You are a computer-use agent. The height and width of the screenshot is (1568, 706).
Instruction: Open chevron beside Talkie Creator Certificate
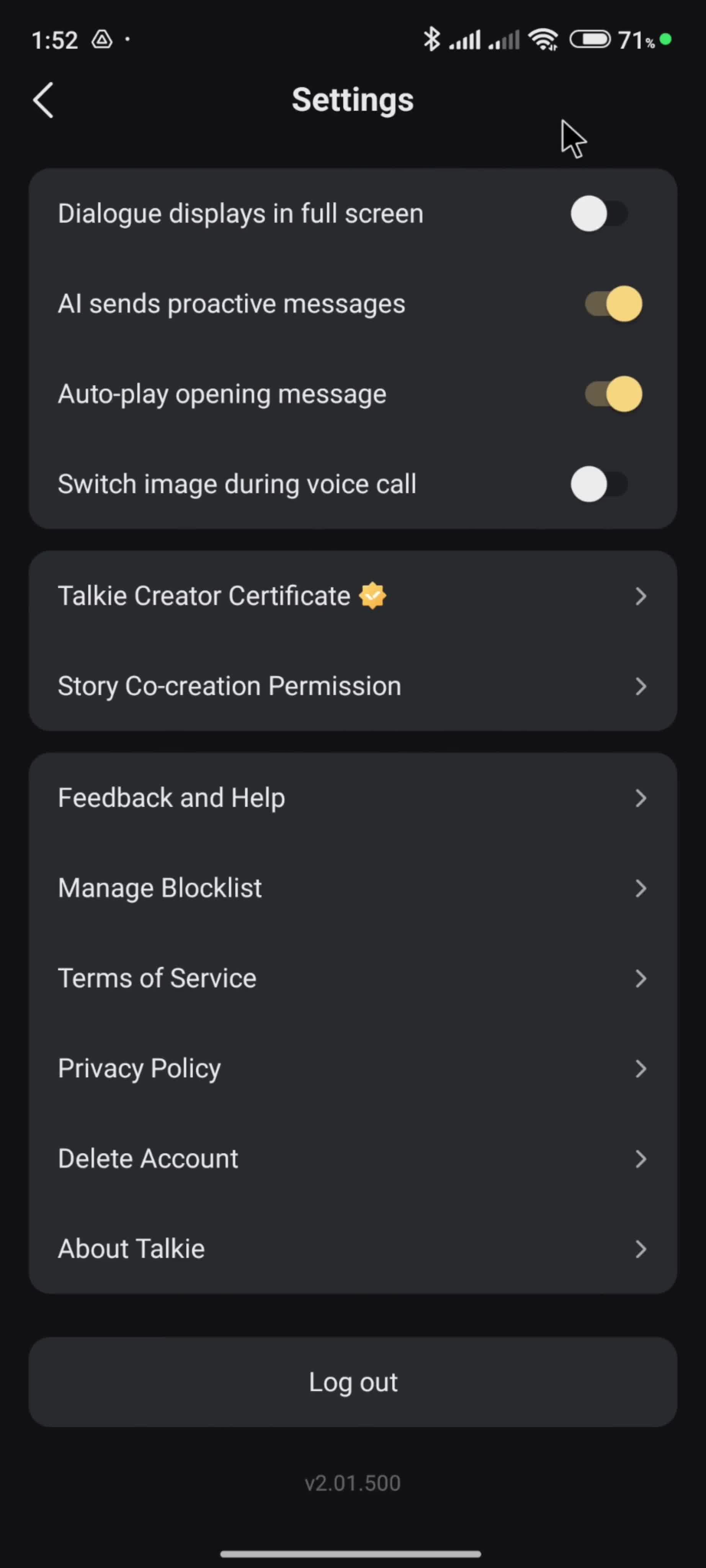point(640,596)
